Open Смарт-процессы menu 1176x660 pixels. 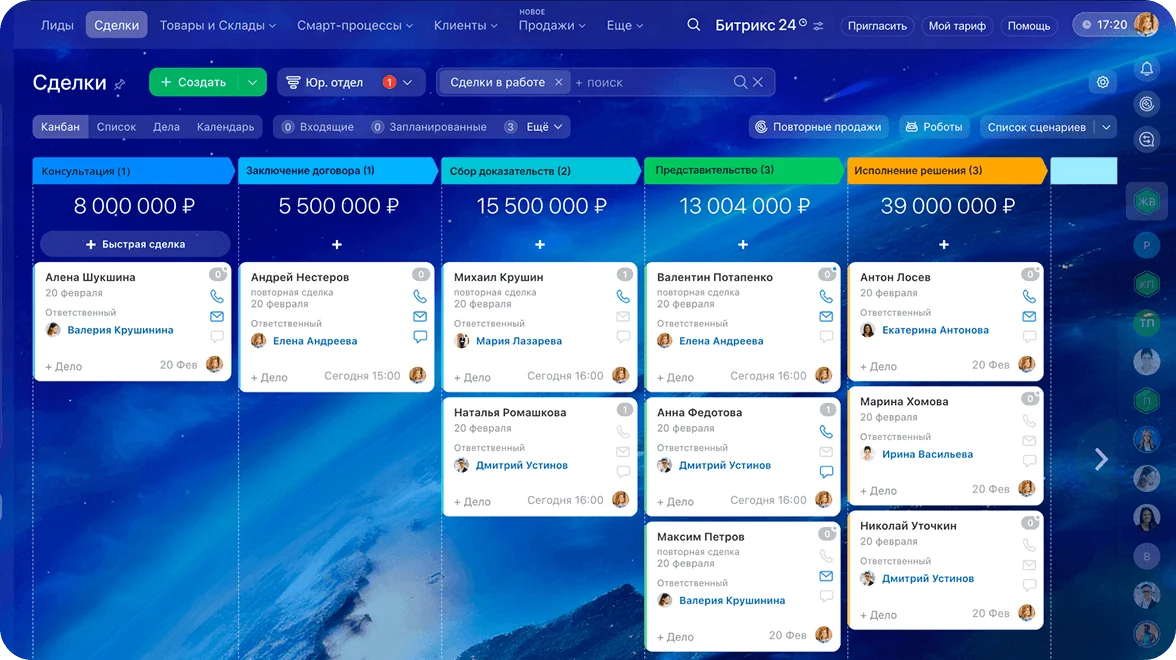tap(355, 26)
